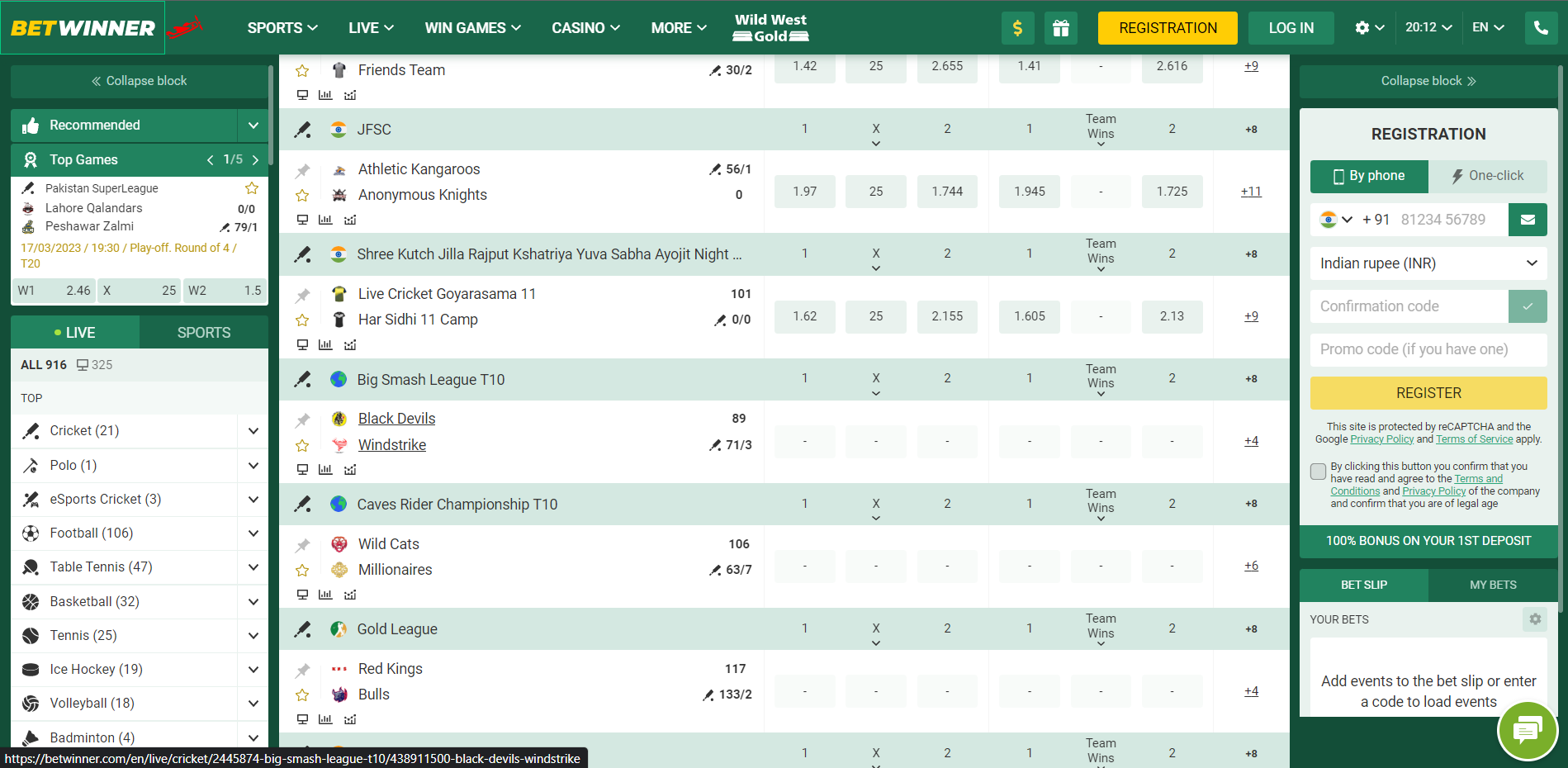Viewport: 1568px width, 768px height.
Task: Pin the Red Kings match
Action: click(303, 670)
